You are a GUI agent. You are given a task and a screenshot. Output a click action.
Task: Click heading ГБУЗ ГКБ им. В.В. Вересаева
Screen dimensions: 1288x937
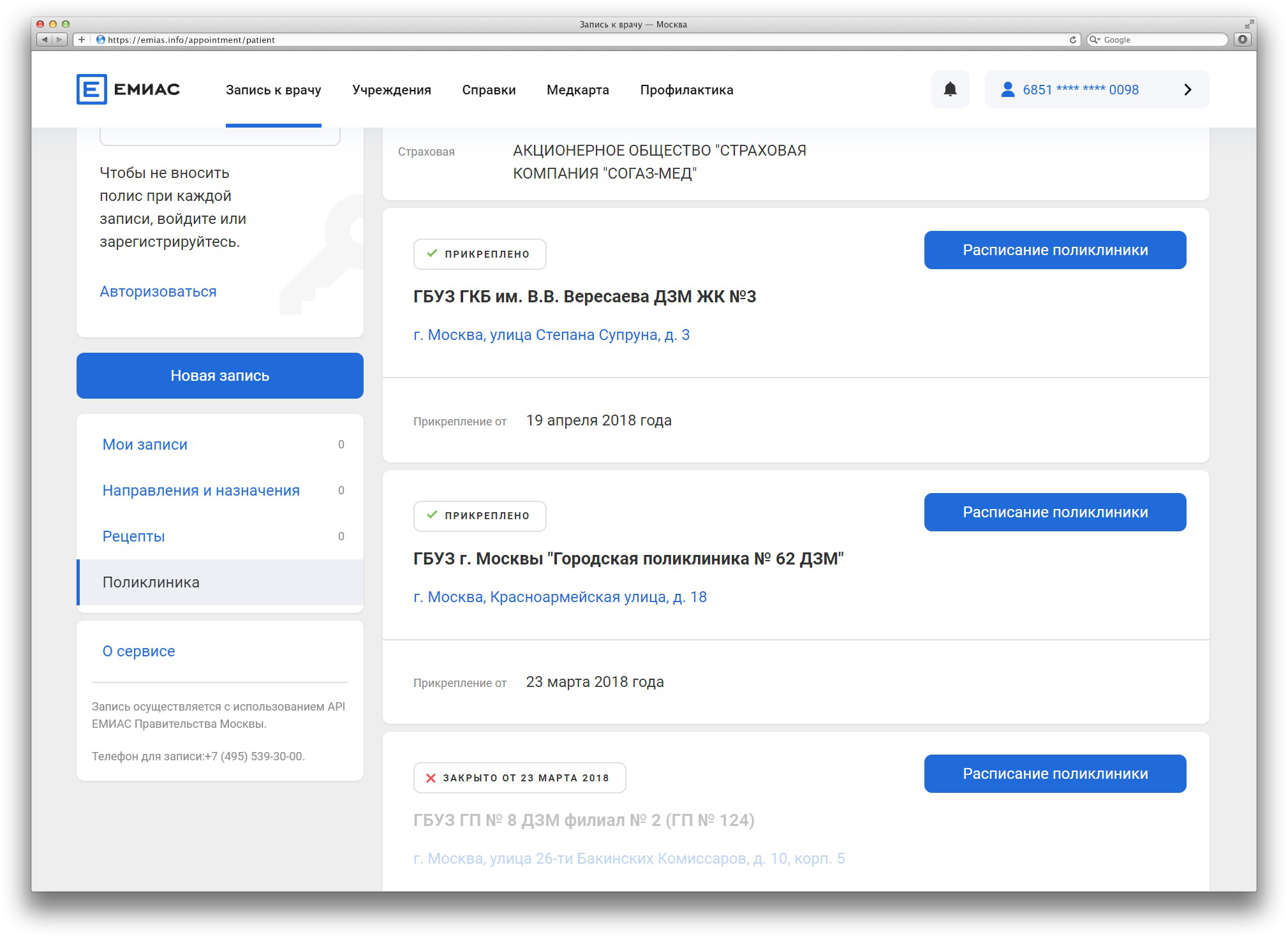tap(584, 297)
